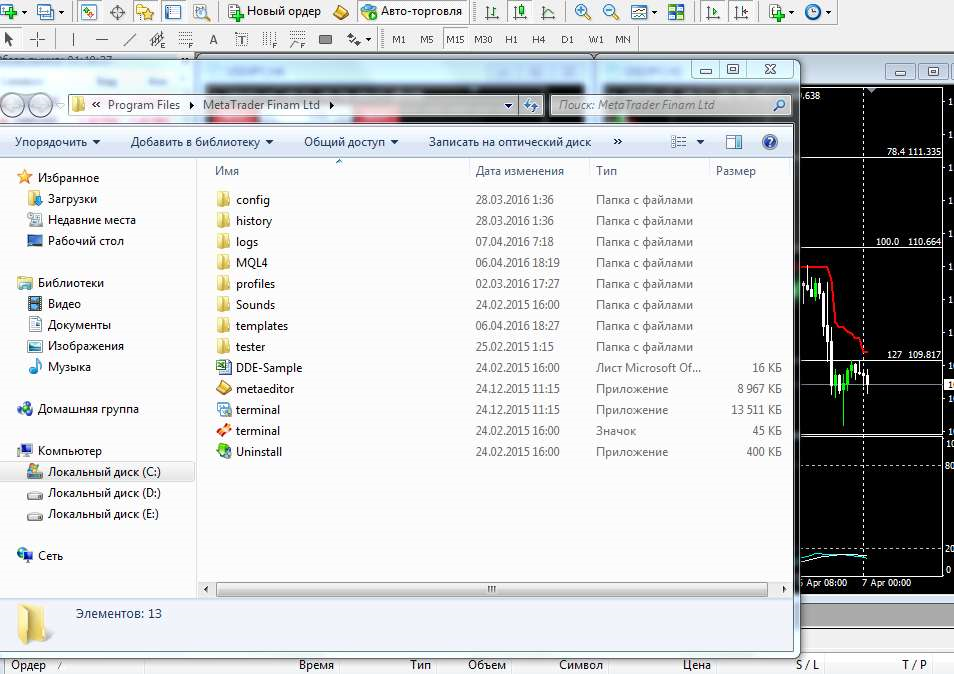Select the crosshair tool
954x674 pixels.
coord(37,40)
